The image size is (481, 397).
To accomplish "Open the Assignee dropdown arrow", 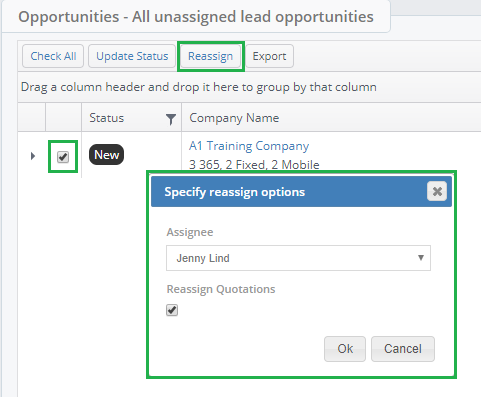I will [x=421, y=258].
